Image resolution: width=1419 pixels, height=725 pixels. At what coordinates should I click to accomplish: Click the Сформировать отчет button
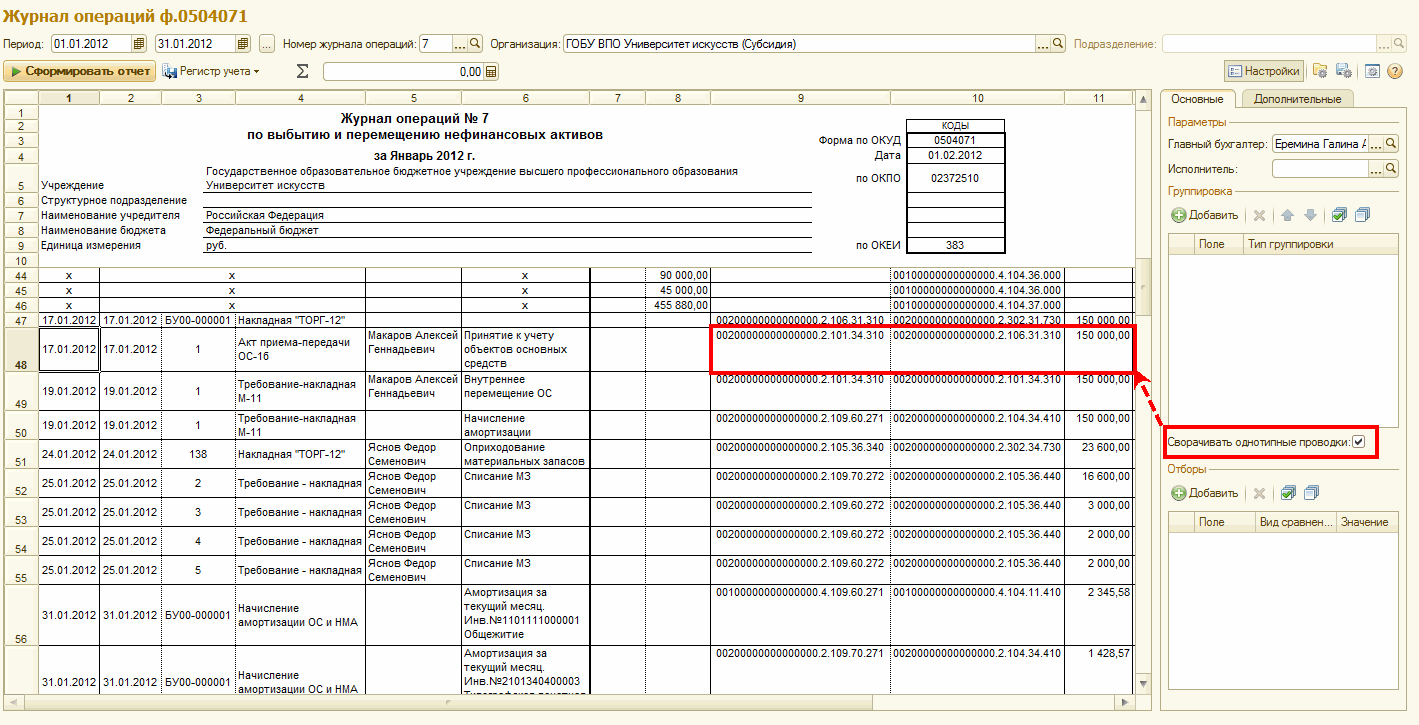(x=80, y=71)
